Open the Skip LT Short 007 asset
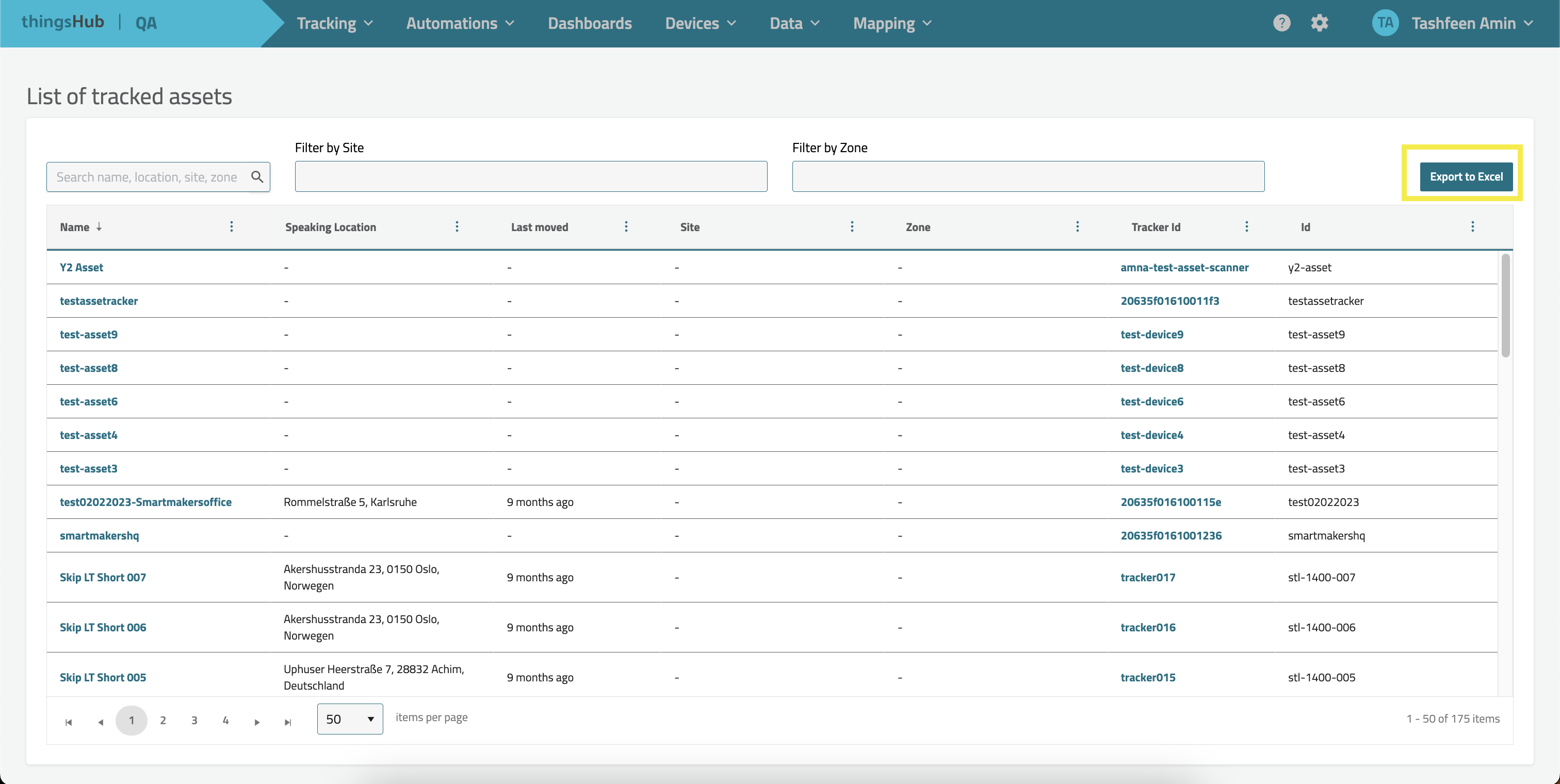The width and height of the screenshot is (1560, 784). (102, 577)
